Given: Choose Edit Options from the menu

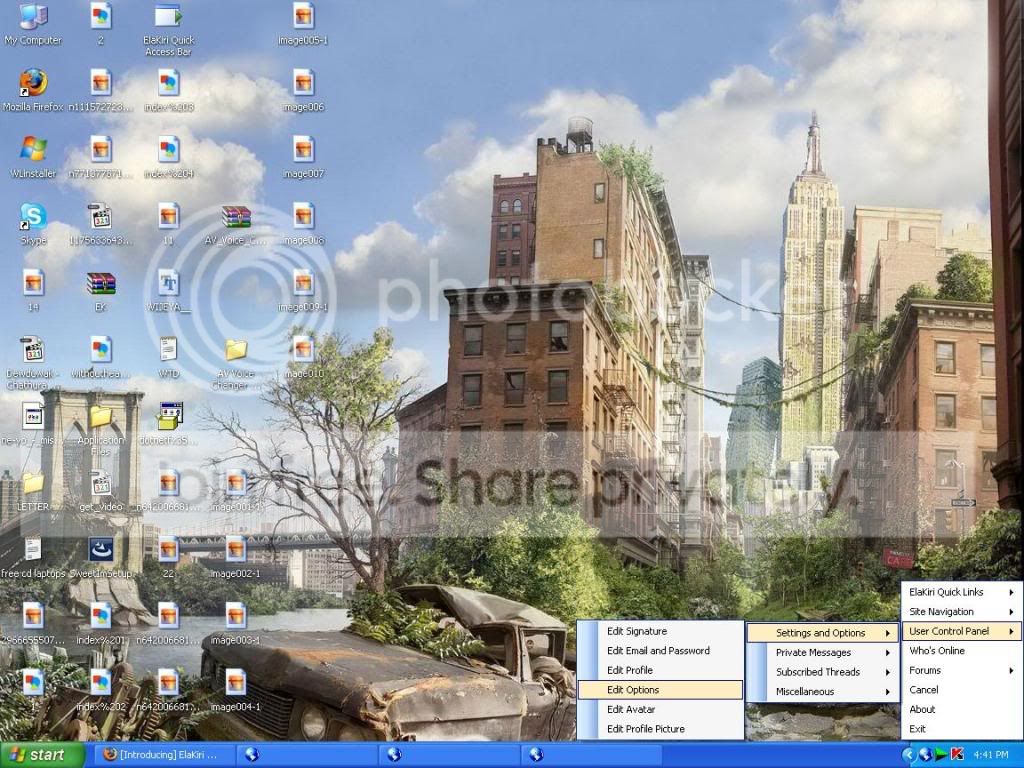Looking at the screenshot, I should coord(660,690).
